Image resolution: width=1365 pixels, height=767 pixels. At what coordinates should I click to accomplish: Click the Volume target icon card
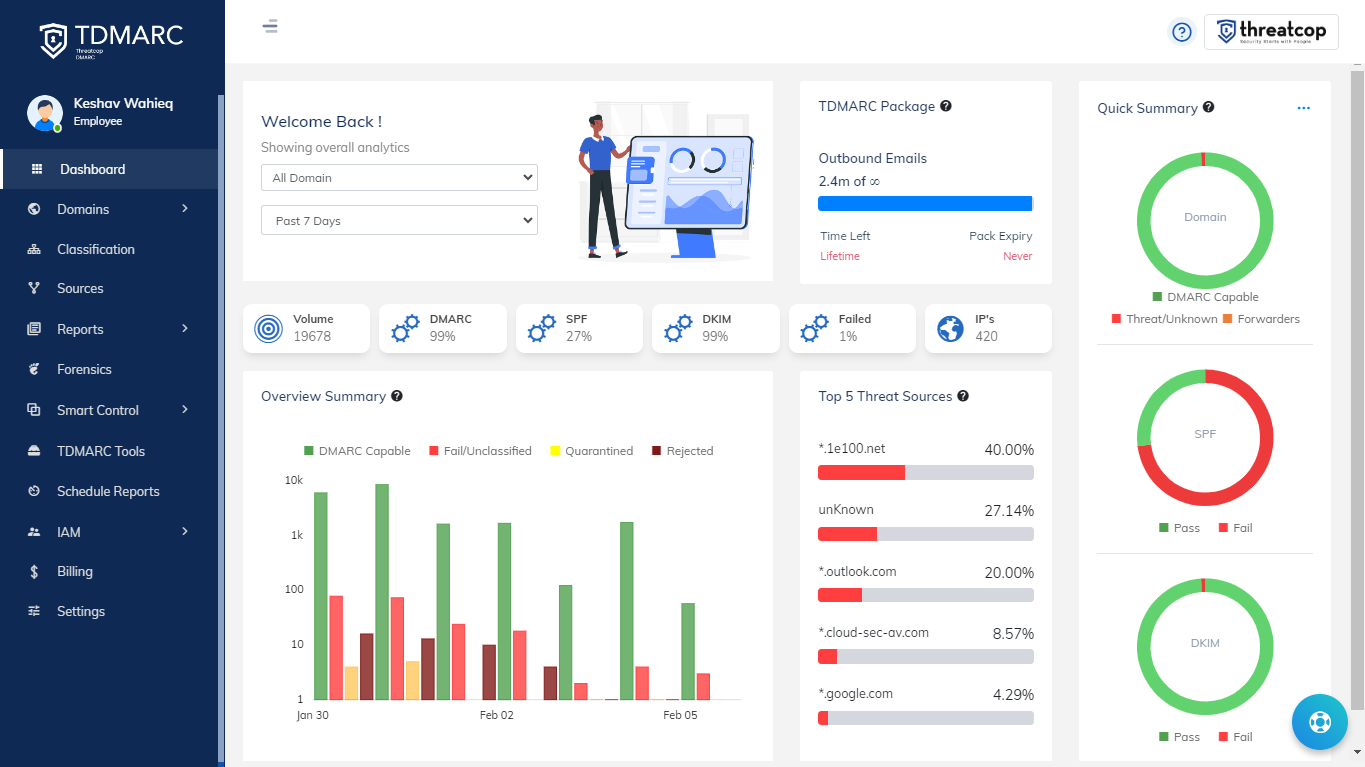(306, 328)
